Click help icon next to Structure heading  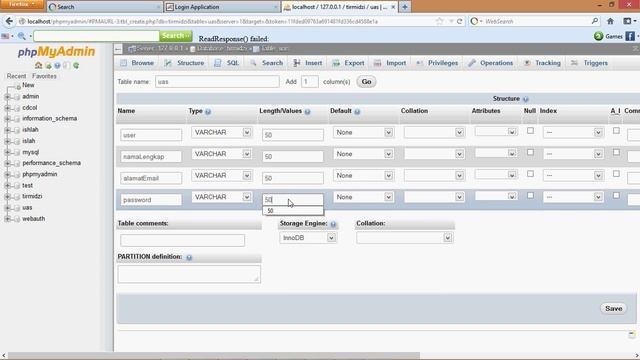coord(526,99)
